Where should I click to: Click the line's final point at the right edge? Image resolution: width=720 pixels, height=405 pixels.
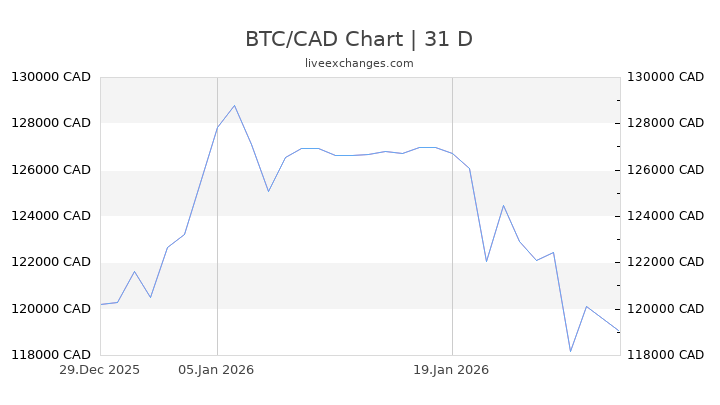[x=619, y=331]
